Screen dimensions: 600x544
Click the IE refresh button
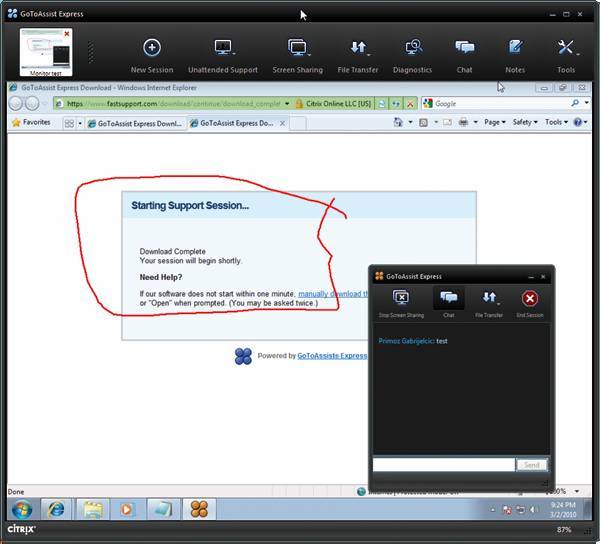coord(395,104)
